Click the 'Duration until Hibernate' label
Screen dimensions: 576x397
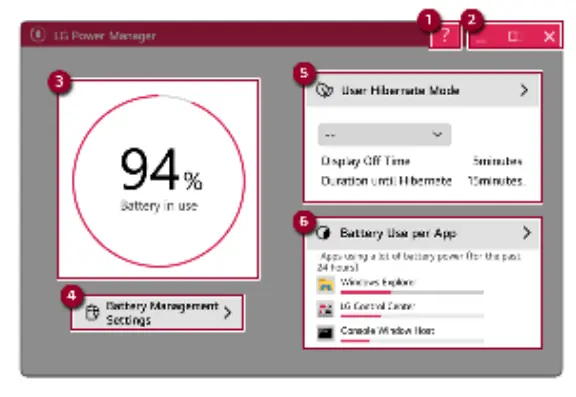386,181
